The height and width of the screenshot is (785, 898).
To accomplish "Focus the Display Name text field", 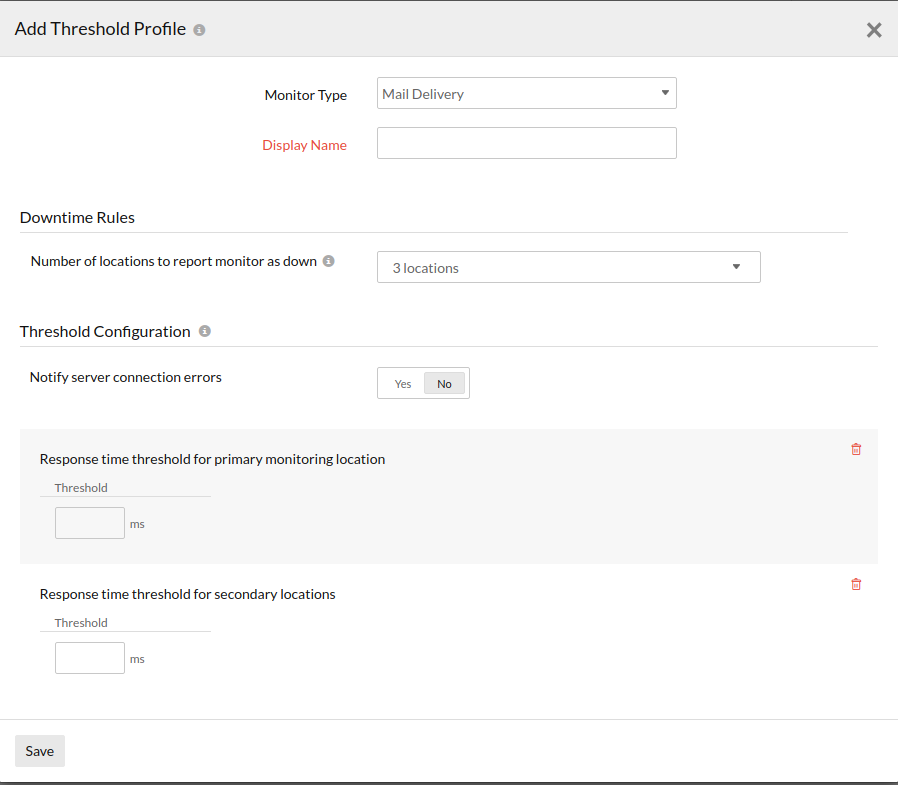I will pos(526,143).
